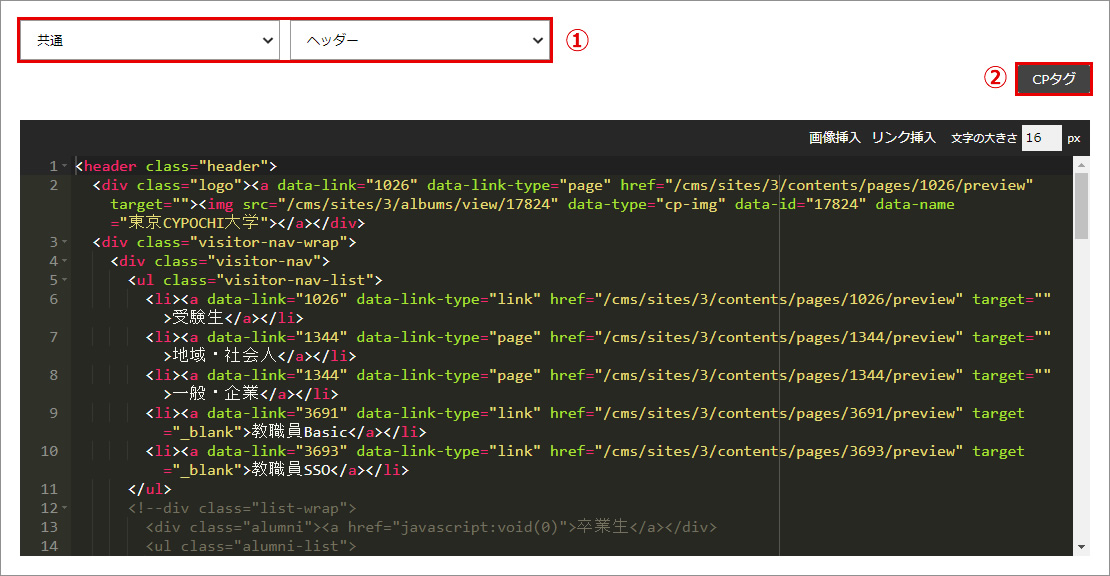This screenshot has width=1110, height=576.
Task: Click the text 一般・企業 in line 8
Action: [x=215, y=394]
